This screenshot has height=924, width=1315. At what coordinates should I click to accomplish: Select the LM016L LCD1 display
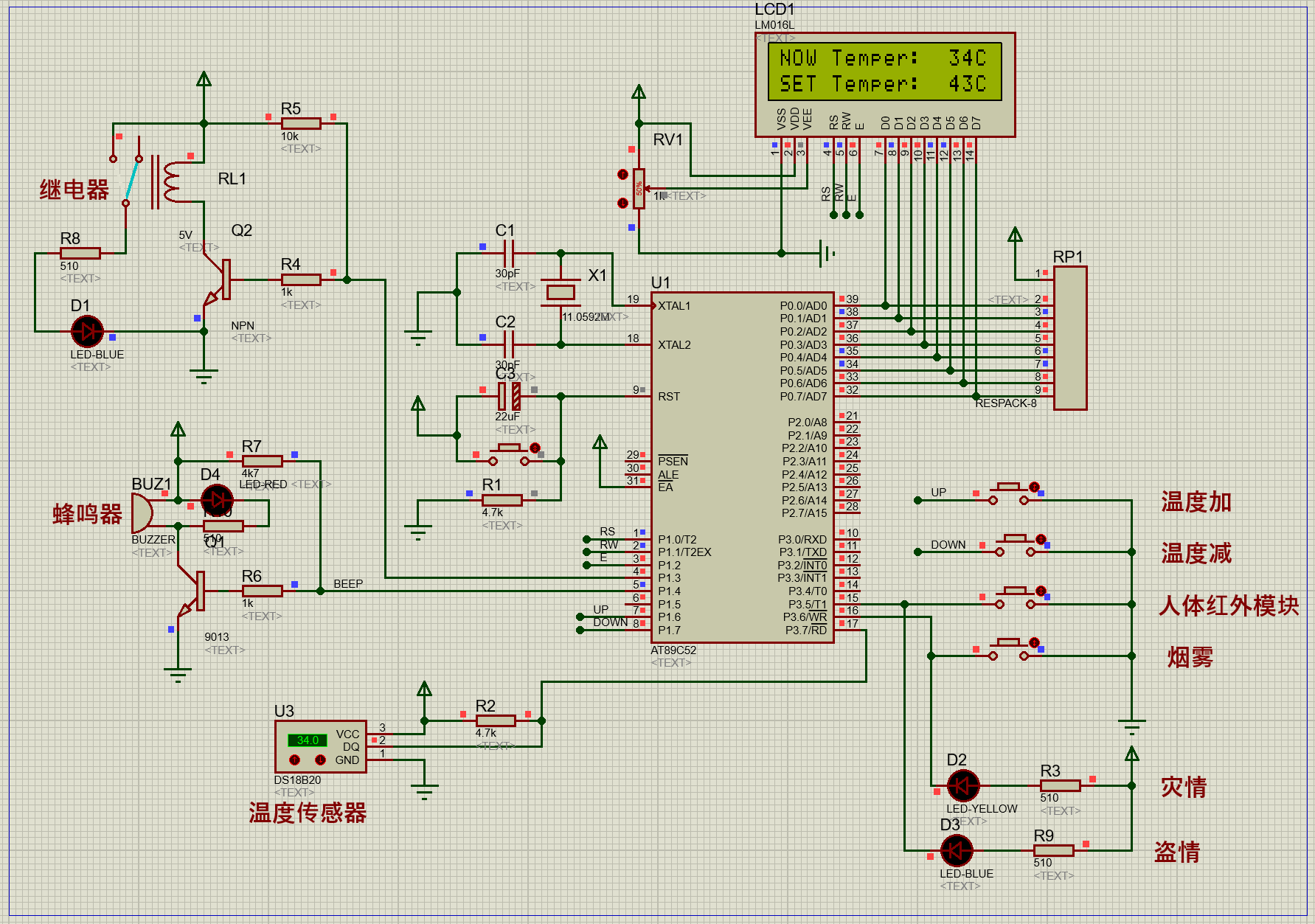pyautogui.click(x=885, y=85)
